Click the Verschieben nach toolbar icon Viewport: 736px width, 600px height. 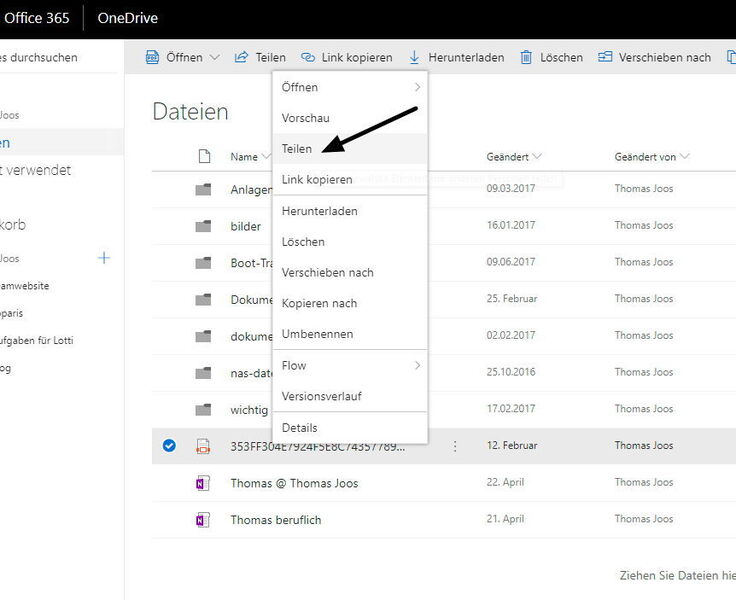click(605, 58)
